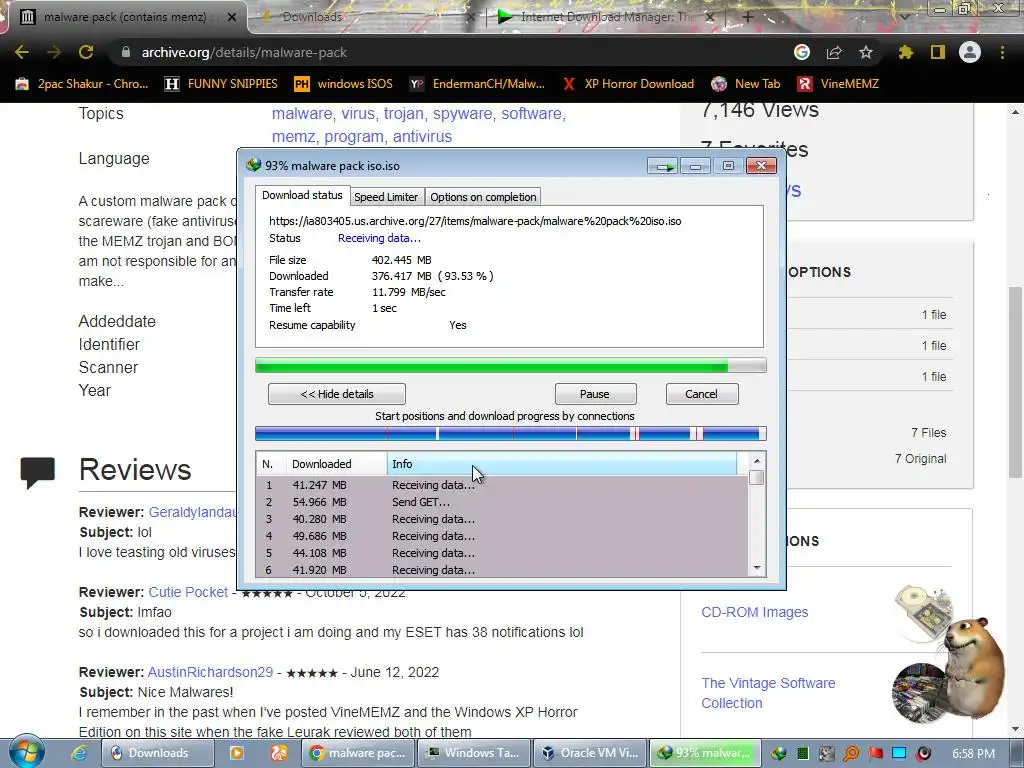Go back using the Chrome back arrow

22,52
